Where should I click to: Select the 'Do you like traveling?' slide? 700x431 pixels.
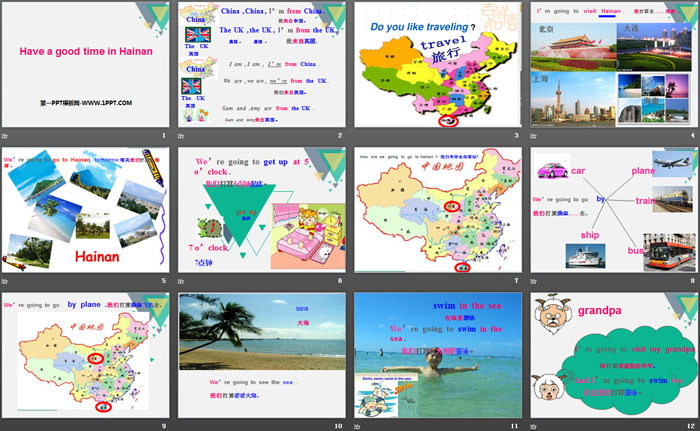(438, 65)
